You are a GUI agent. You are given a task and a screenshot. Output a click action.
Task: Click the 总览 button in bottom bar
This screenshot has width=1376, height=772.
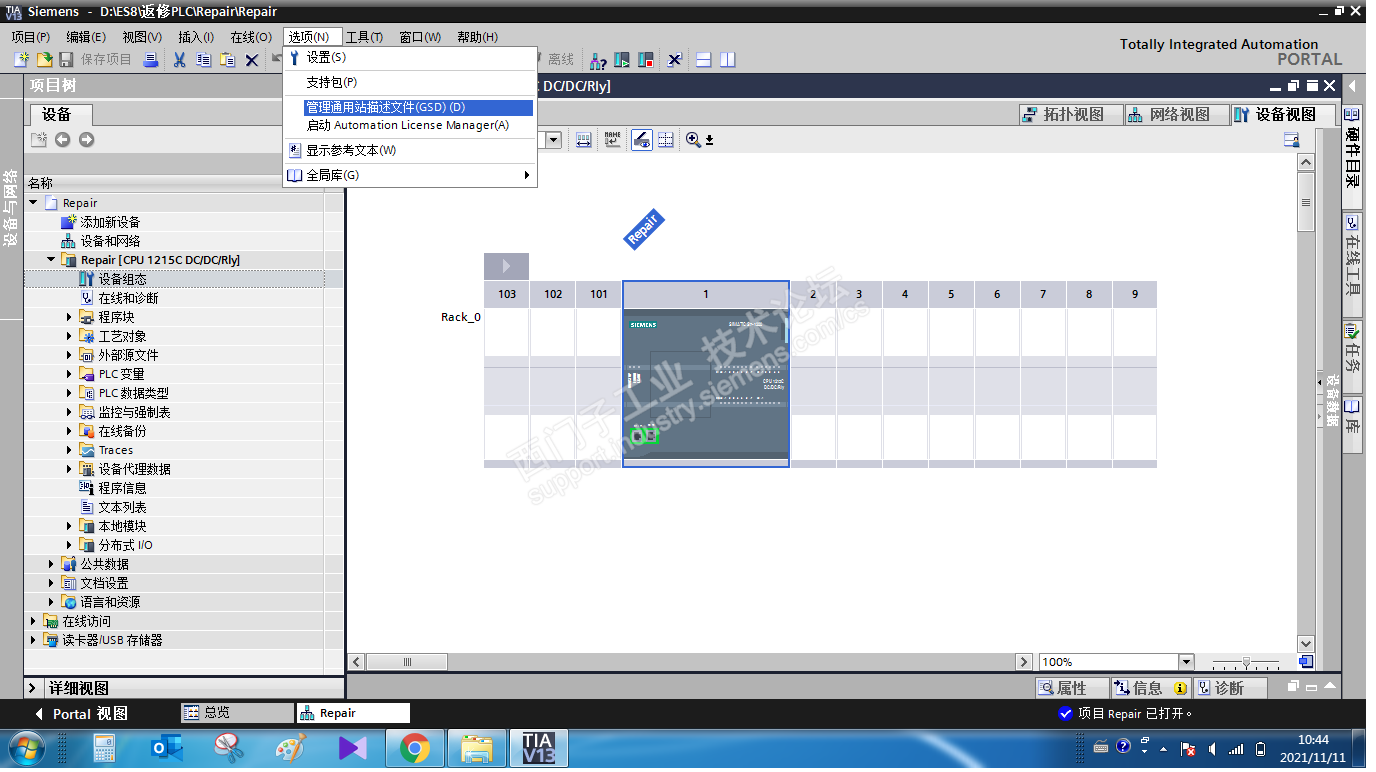(x=237, y=713)
